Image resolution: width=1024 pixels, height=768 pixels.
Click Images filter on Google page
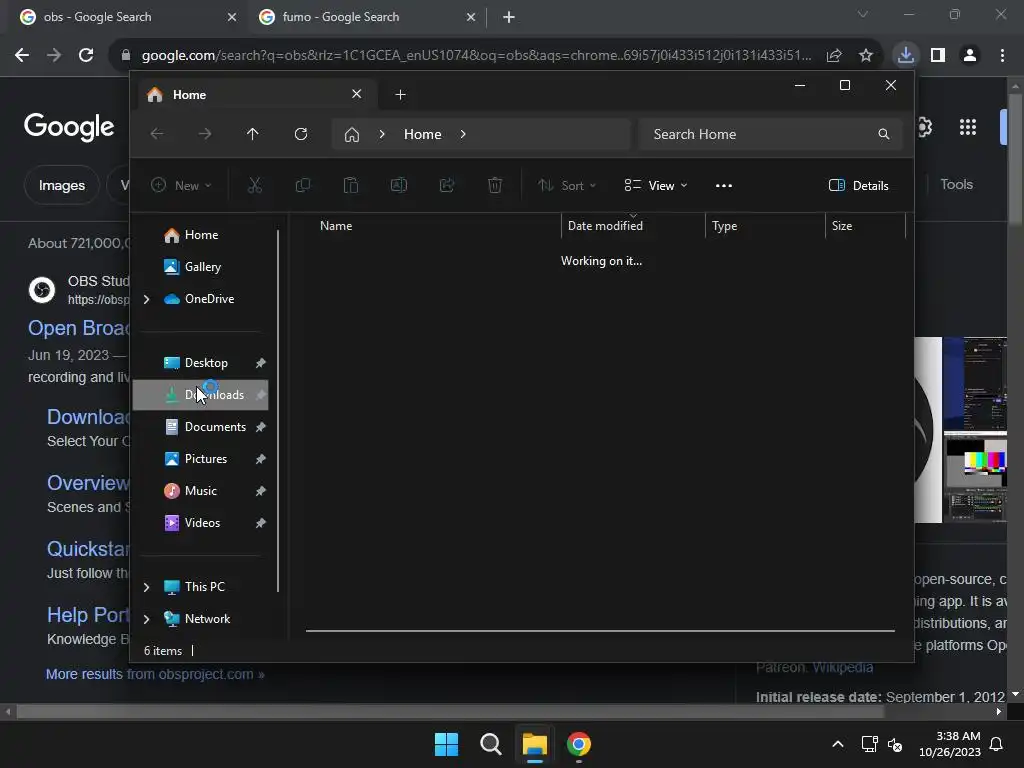click(x=61, y=185)
